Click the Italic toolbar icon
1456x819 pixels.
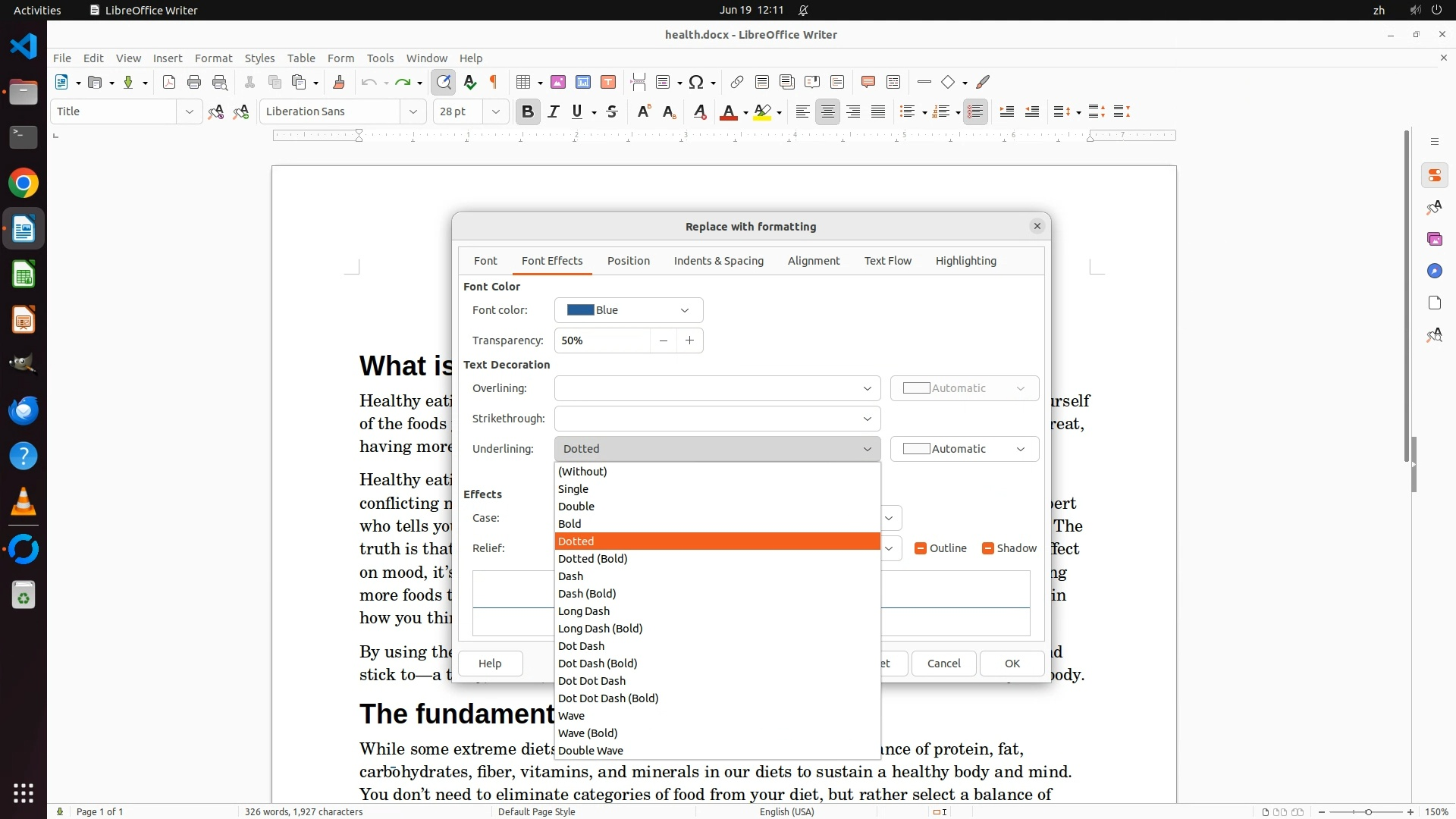(x=554, y=112)
